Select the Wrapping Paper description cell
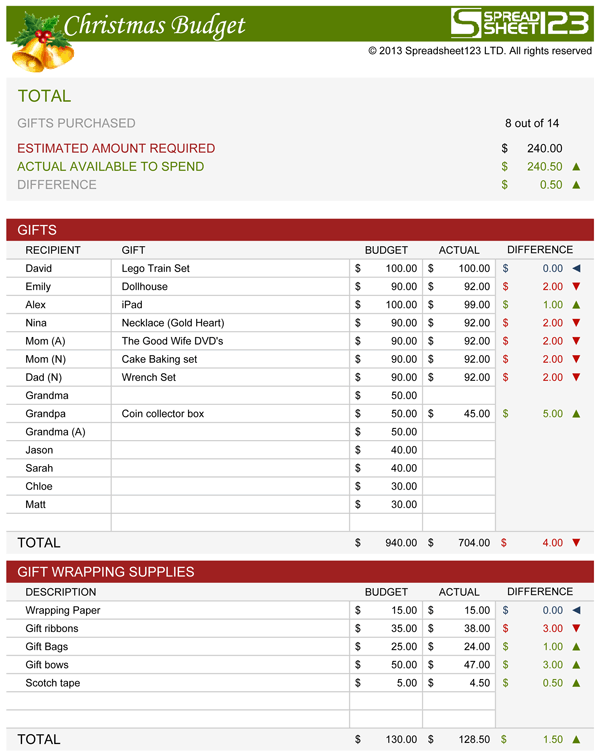The height and width of the screenshot is (756, 600). pos(178,610)
